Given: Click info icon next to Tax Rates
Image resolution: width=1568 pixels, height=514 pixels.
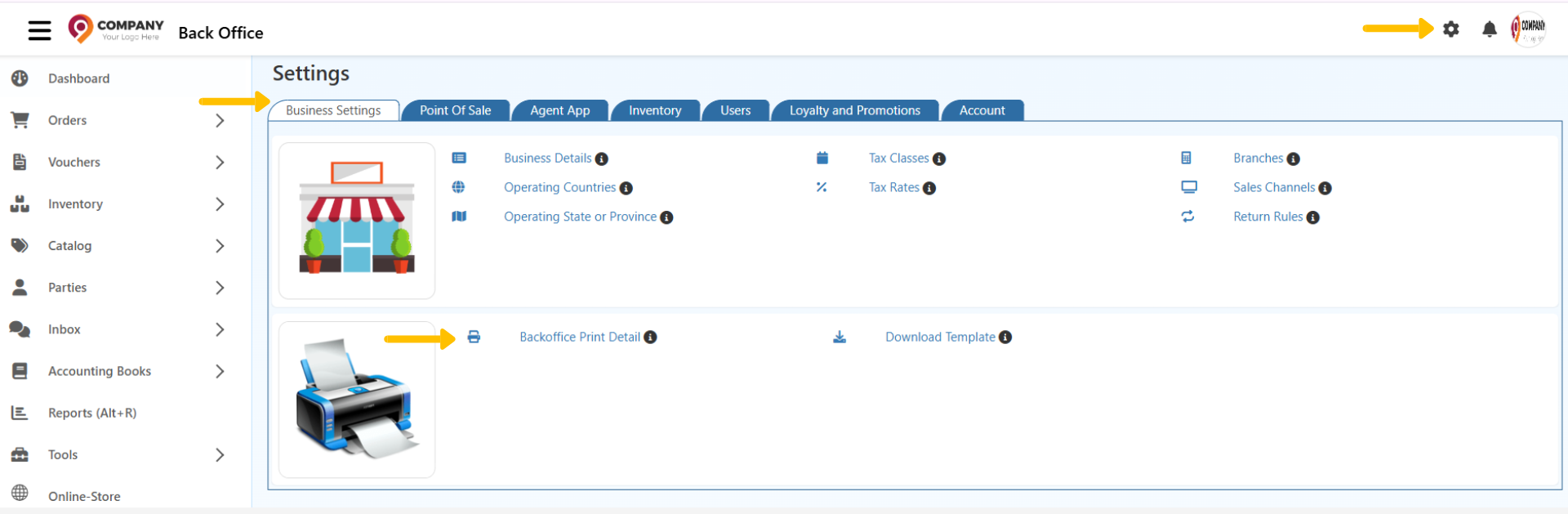Looking at the screenshot, I should [929, 188].
